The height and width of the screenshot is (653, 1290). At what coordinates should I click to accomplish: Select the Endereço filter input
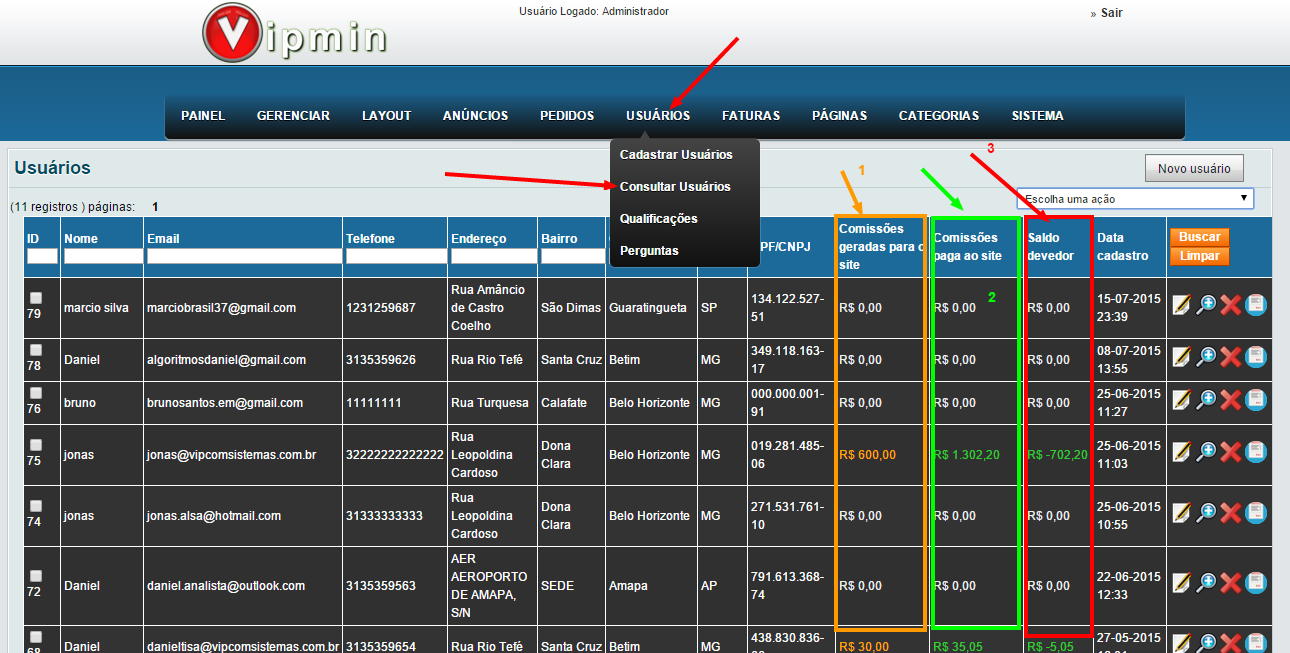(493, 256)
